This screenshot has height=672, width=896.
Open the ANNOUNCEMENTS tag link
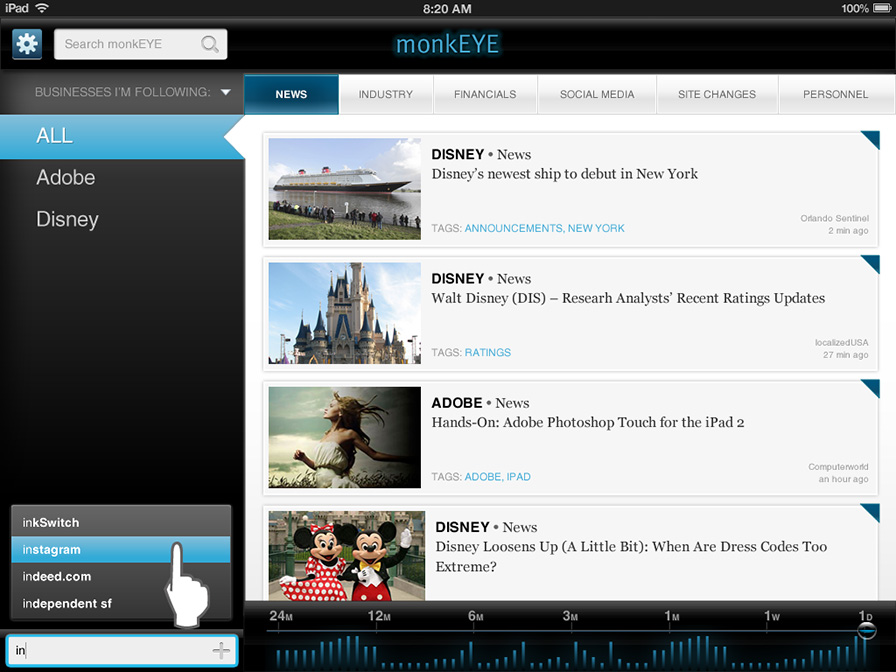(513, 228)
